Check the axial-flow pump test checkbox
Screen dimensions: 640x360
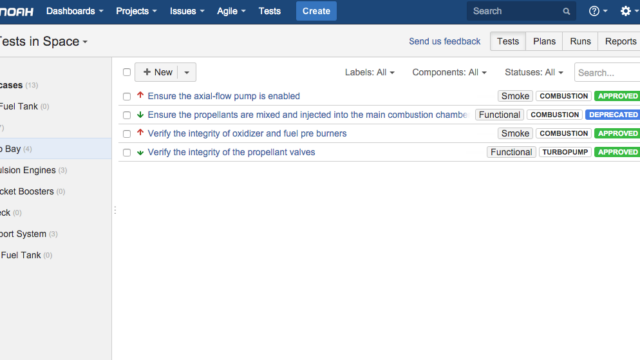point(127,96)
